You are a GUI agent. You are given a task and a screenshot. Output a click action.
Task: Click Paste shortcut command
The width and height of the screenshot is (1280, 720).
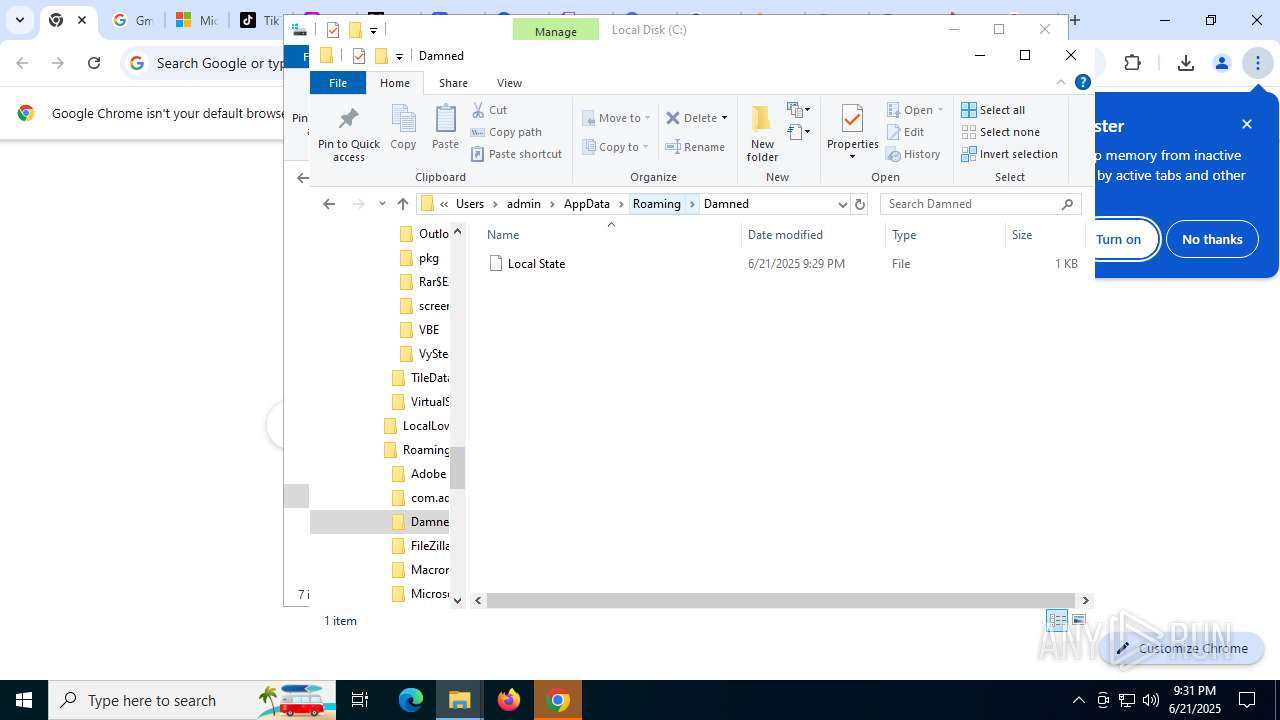tap(516, 154)
